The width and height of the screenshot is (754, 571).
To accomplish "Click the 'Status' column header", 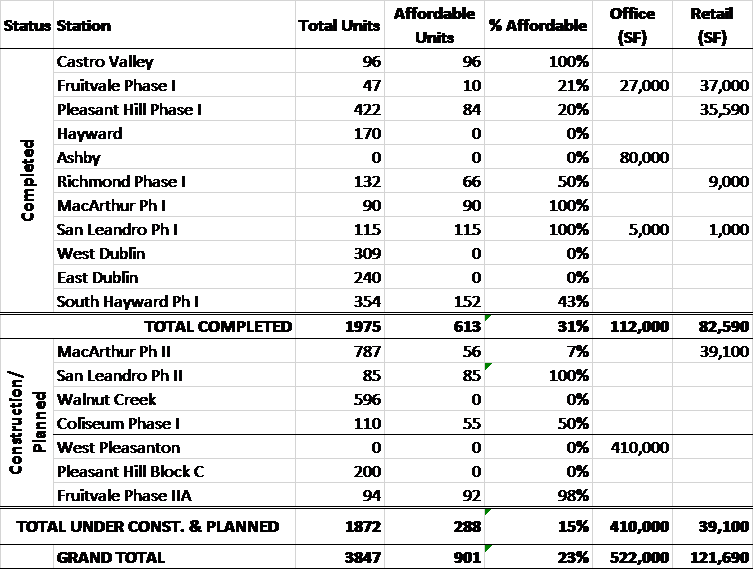I will point(27,25).
